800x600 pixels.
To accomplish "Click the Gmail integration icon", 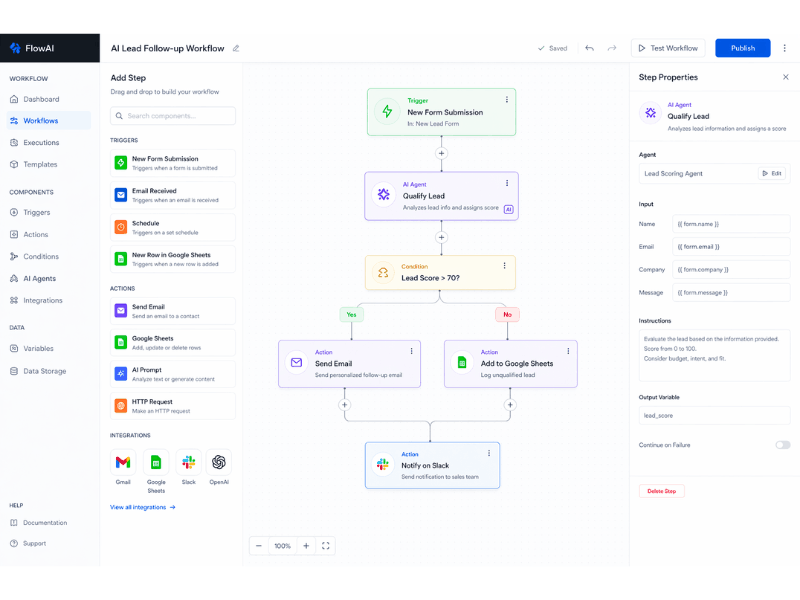I will (x=123, y=463).
